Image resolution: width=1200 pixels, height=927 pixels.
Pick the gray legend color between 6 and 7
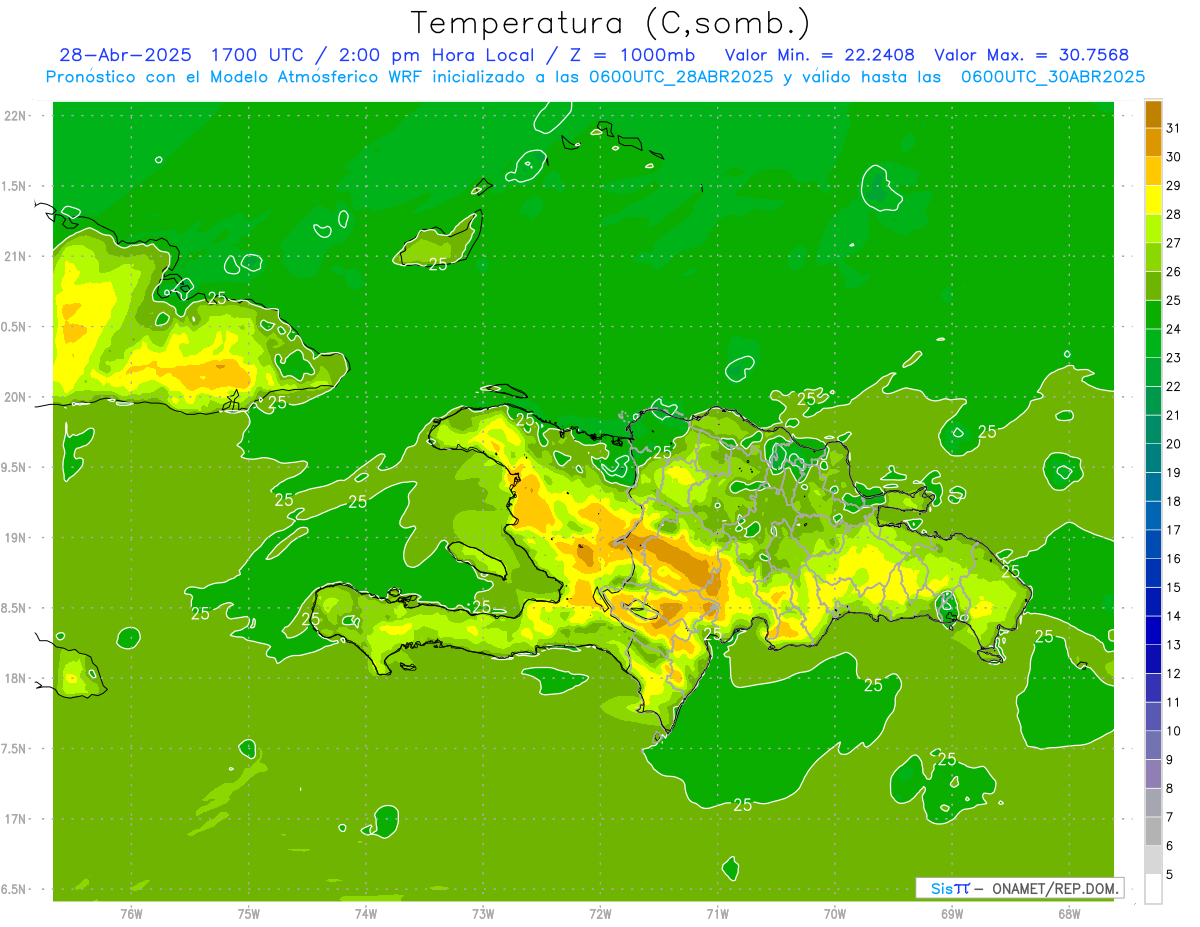tap(1153, 831)
